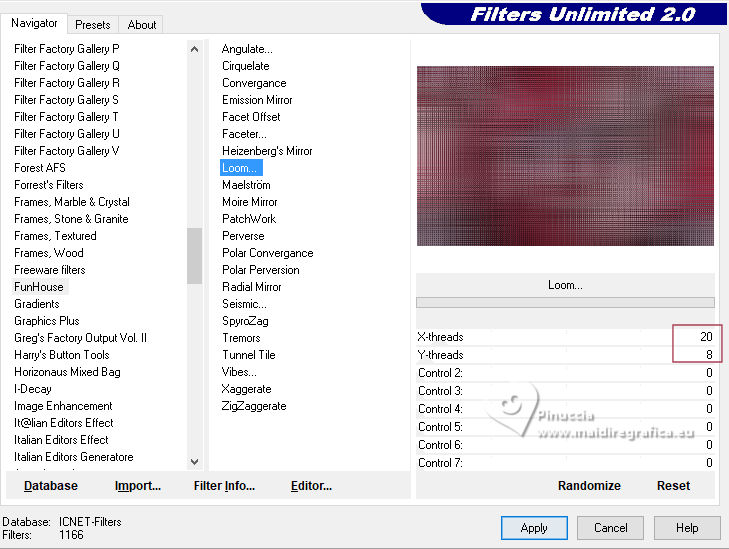Pick the Faceter... filter
Viewport: 729px width, 549px height.
[244, 134]
